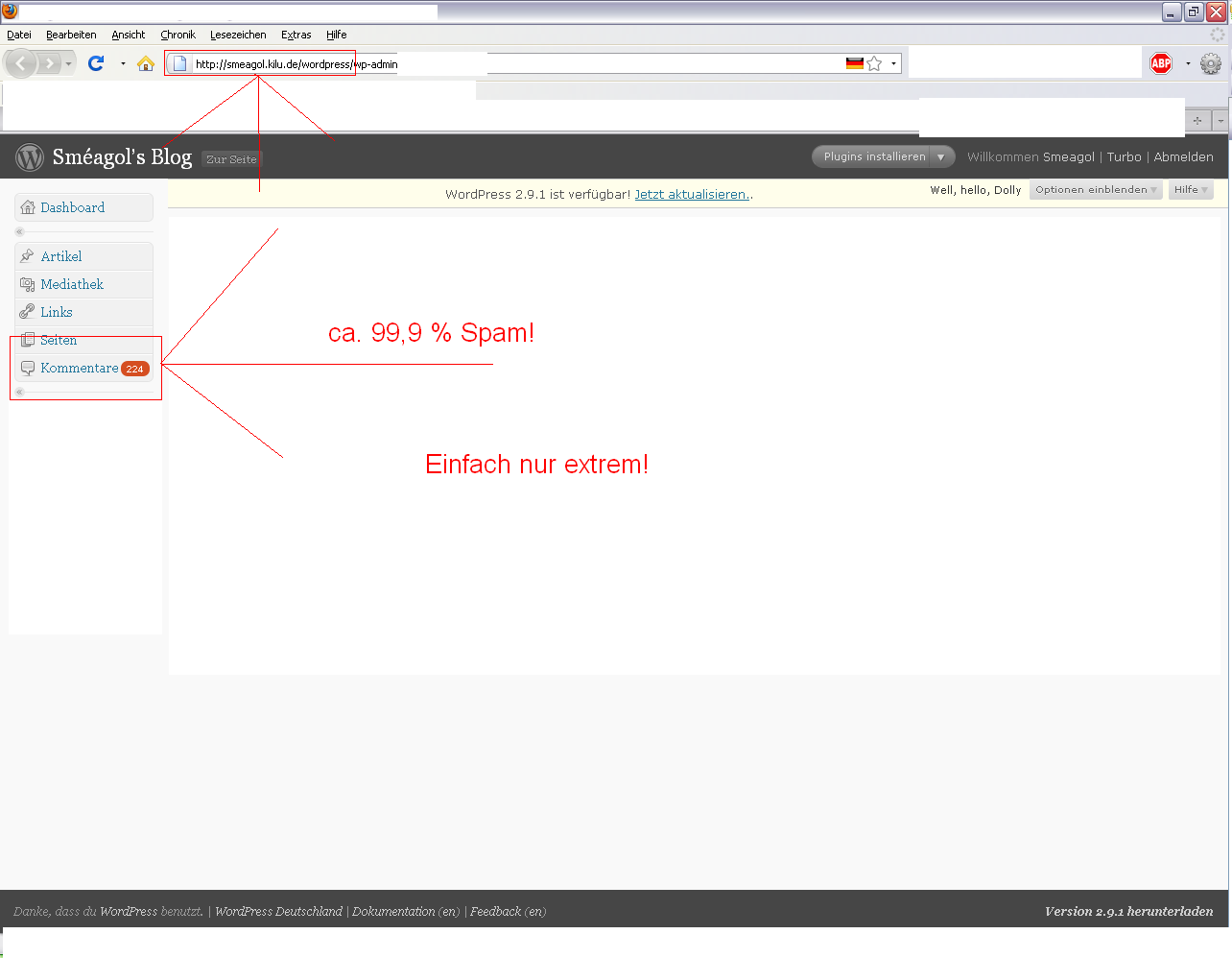The width and height of the screenshot is (1232, 958).
Task: Open the Bearbeiten menu
Action: click(x=71, y=35)
